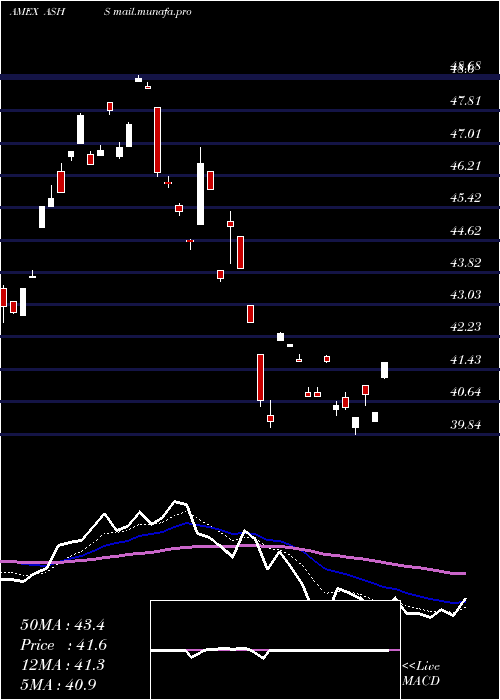Click inside the MACD inset chart box
The height and width of the screenshot is (700, 500).
275,650
